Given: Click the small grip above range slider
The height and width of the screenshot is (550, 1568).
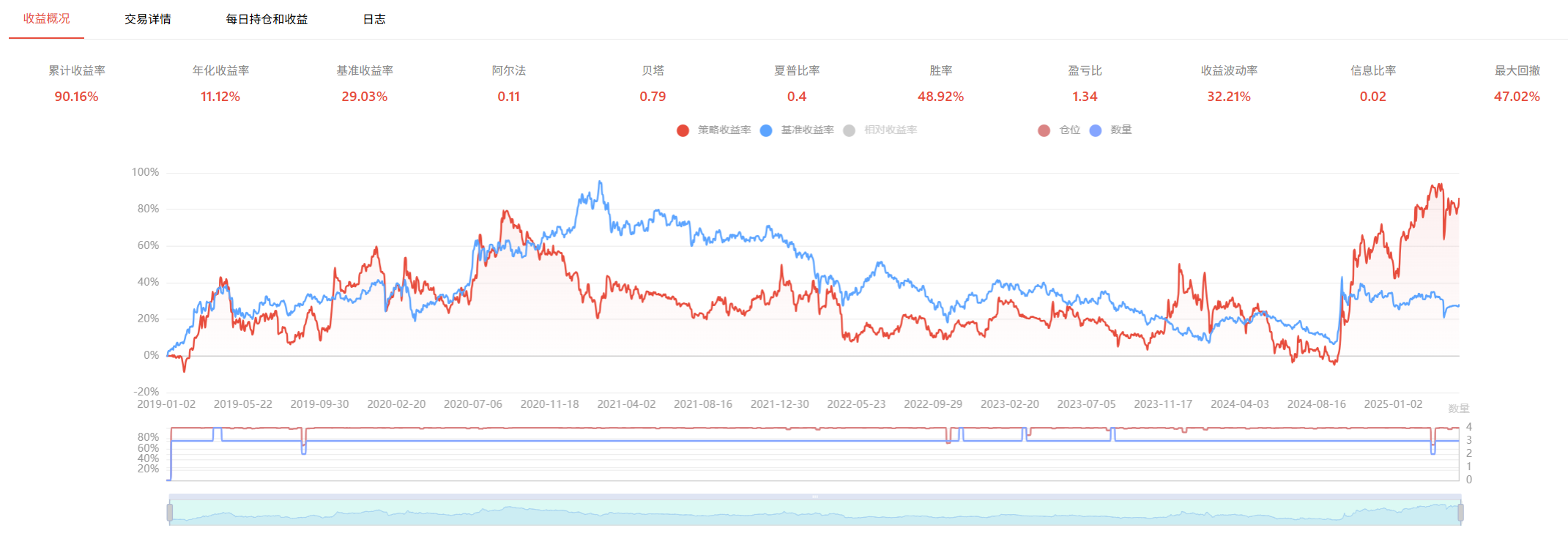Looking at the screenshot, I should [815, 497].
